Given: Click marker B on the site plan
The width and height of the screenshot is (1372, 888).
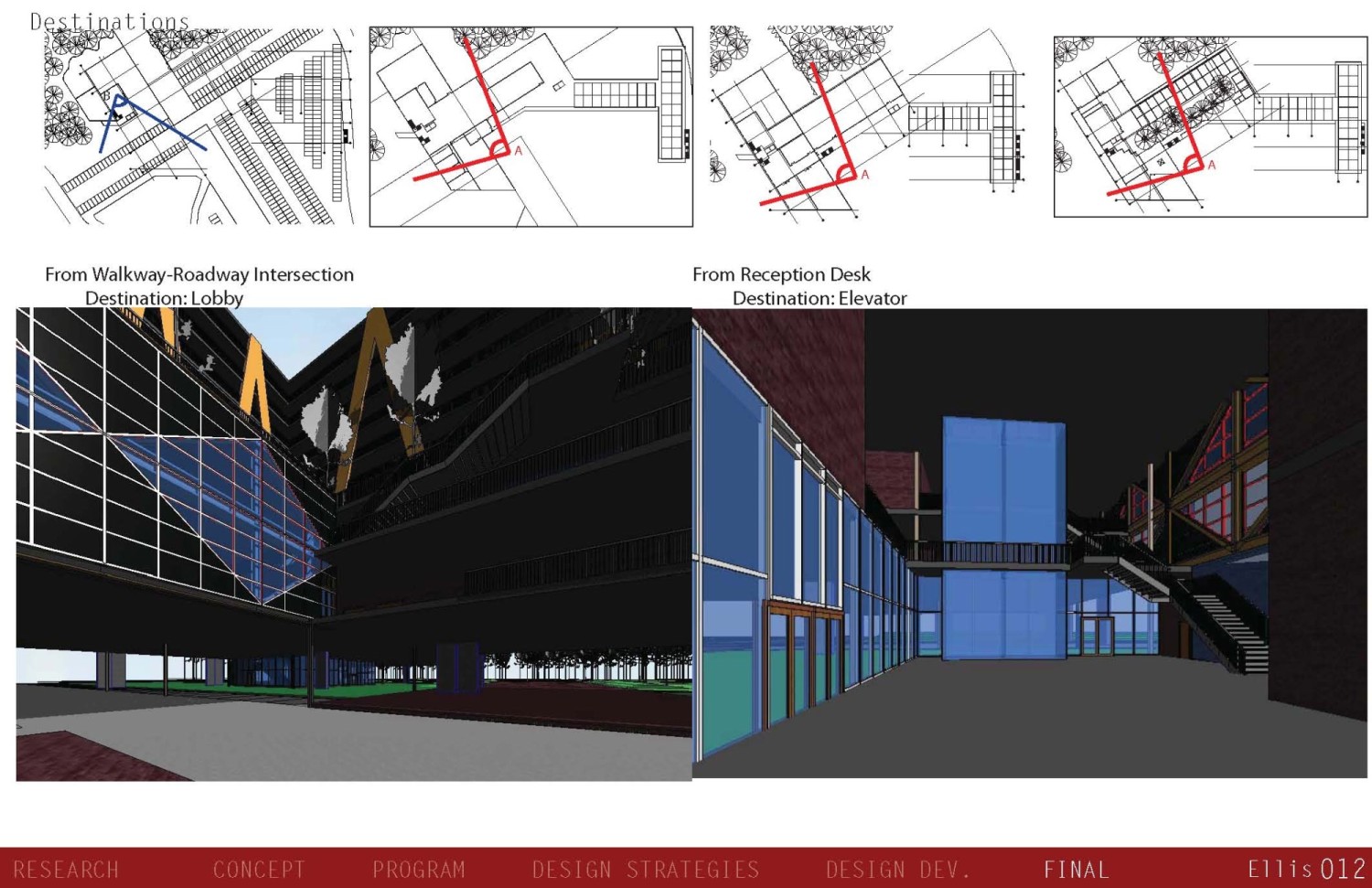Looking at the screenshot, I should (x=106, y=97).
